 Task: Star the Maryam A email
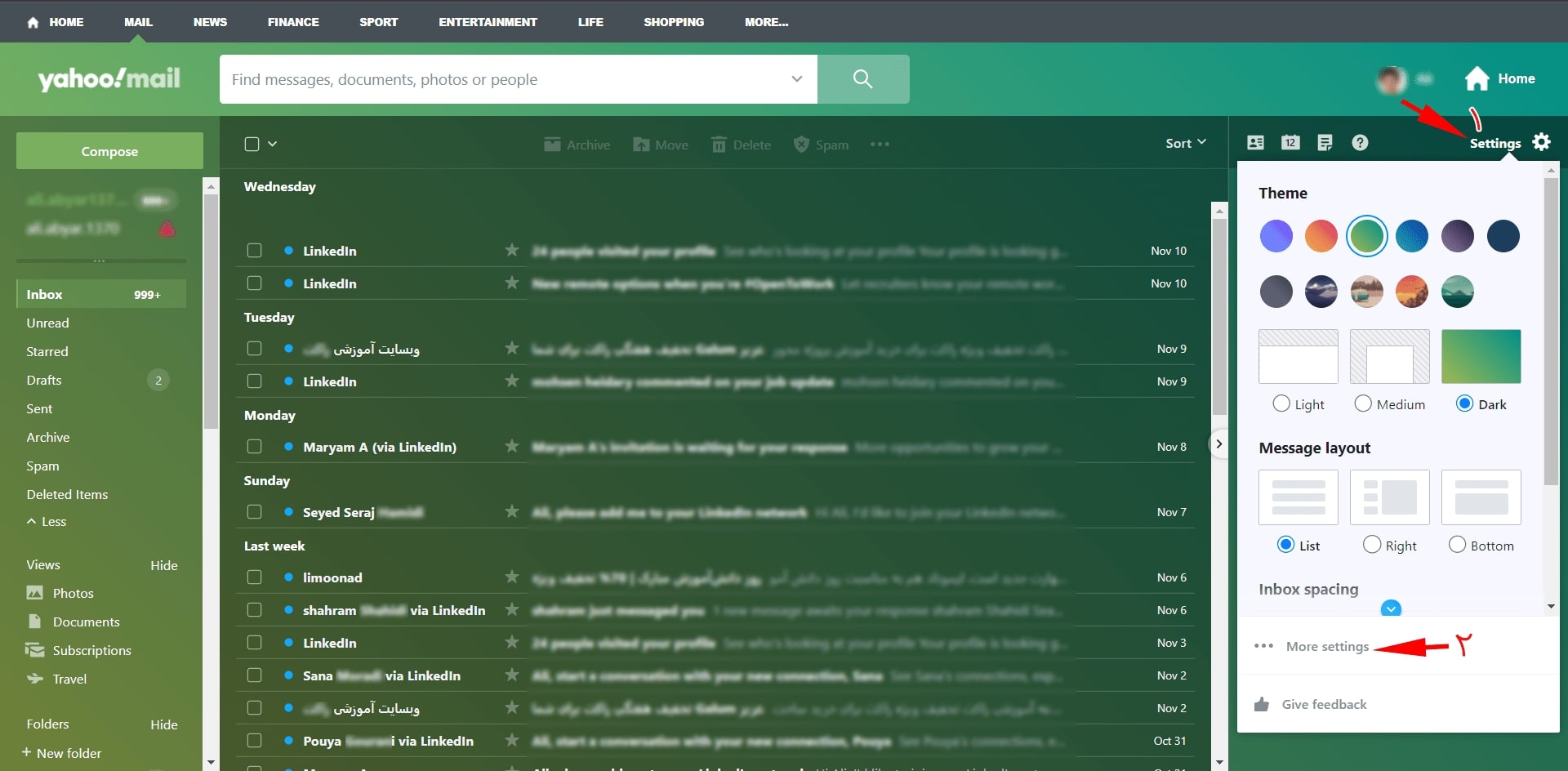tap(512, 446)
